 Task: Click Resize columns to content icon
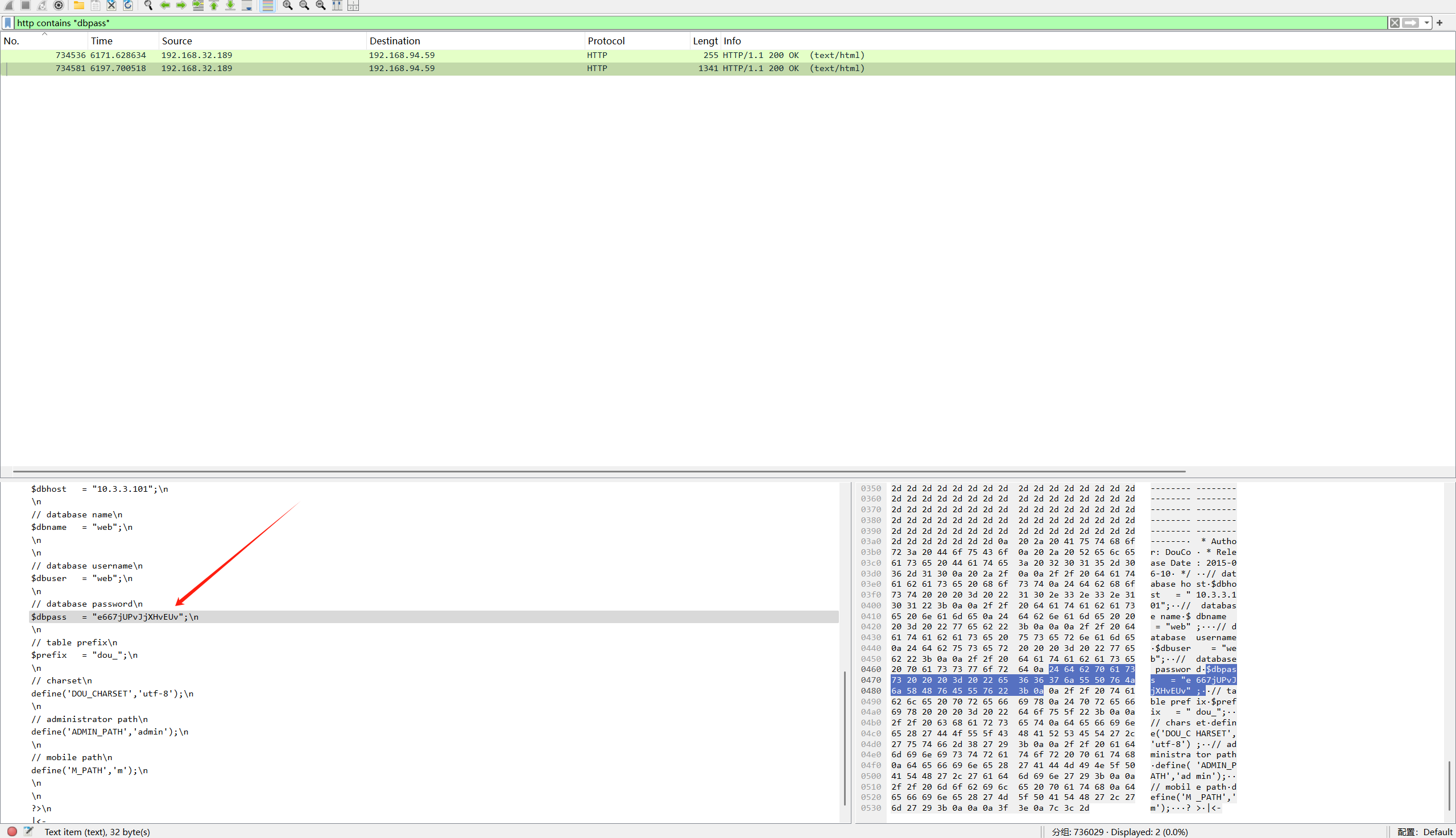pyautogui.click(x=337, y=5)
